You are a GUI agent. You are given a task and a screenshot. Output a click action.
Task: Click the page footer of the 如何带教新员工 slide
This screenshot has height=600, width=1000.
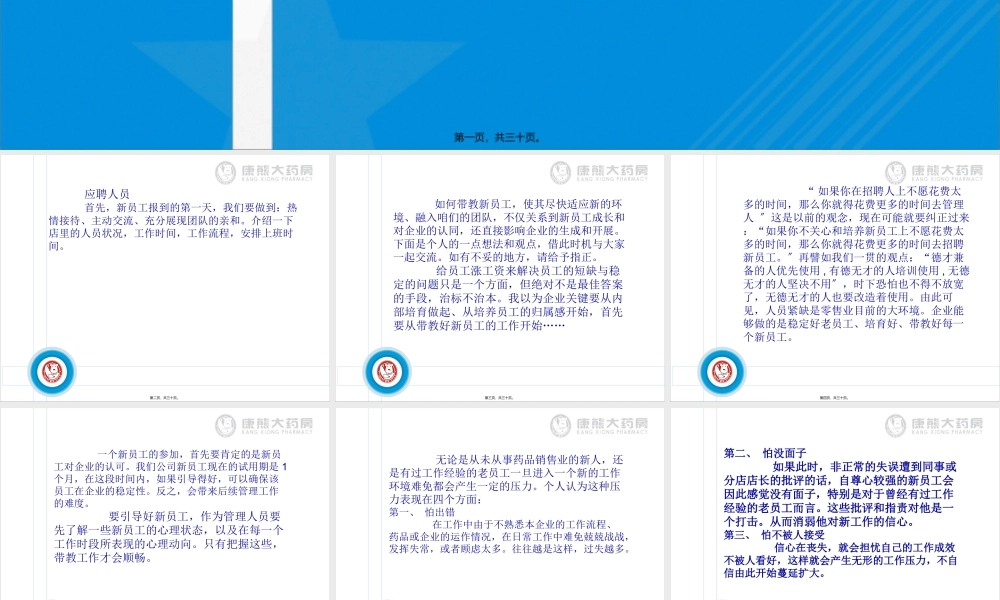click(x=498, y=397)
